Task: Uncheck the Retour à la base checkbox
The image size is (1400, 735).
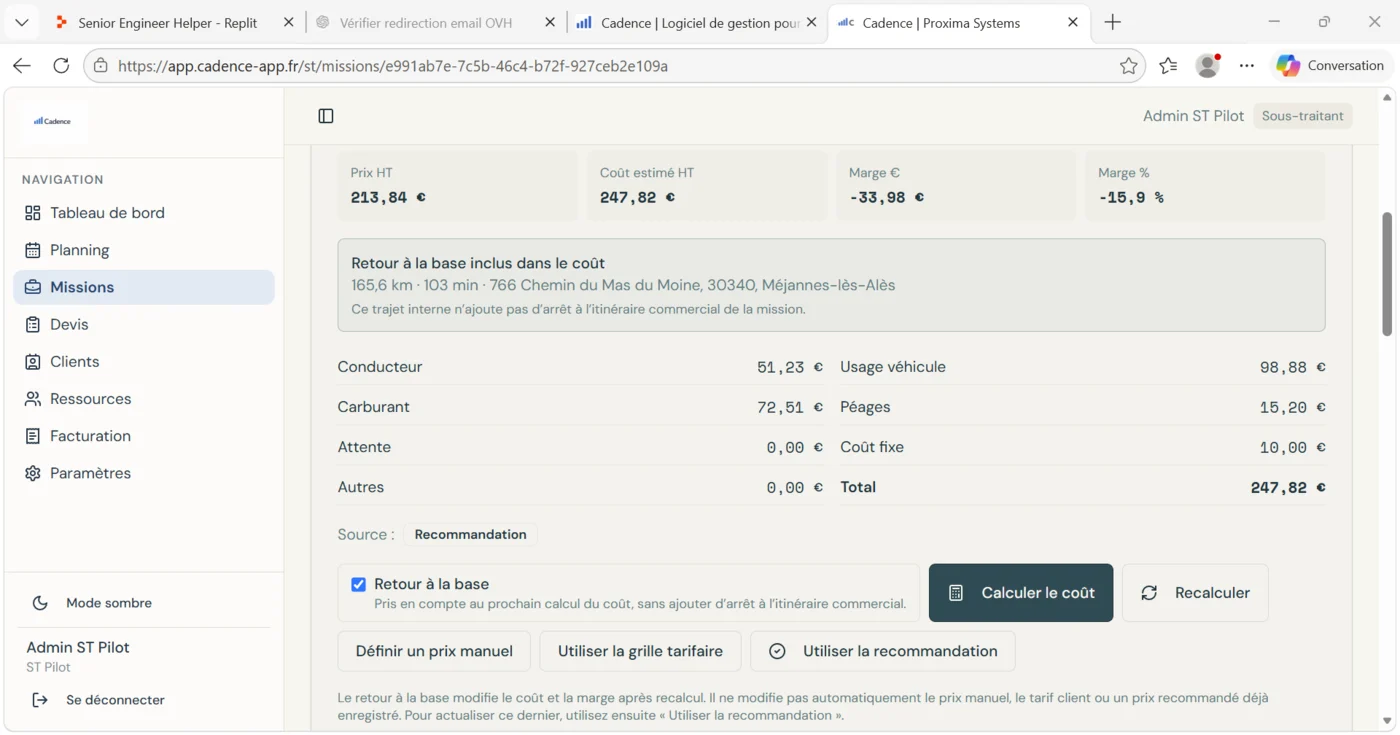Action: pyautogui.click(x=358, y=584)
